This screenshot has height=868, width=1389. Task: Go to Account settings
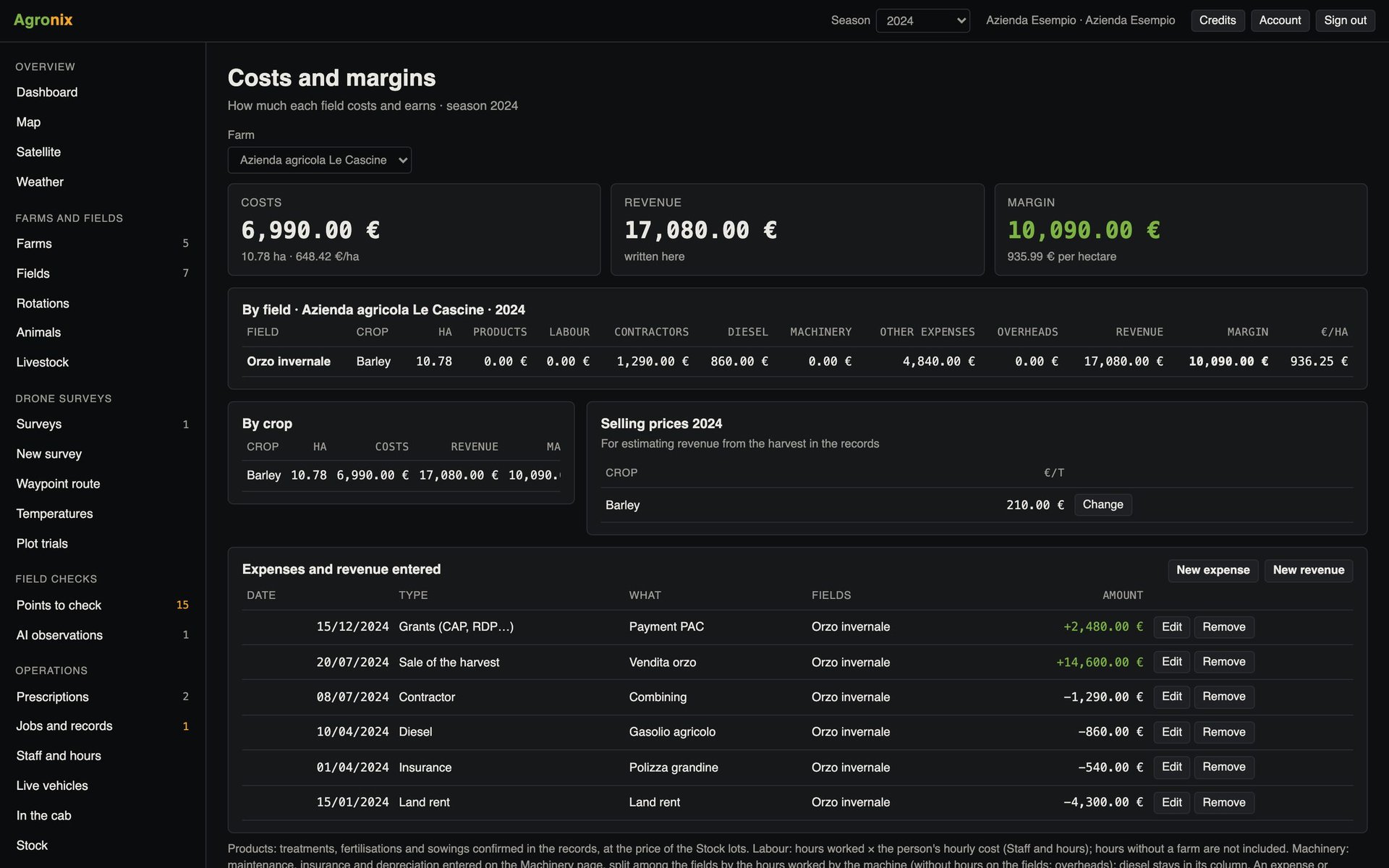(x=1280, y=20)
